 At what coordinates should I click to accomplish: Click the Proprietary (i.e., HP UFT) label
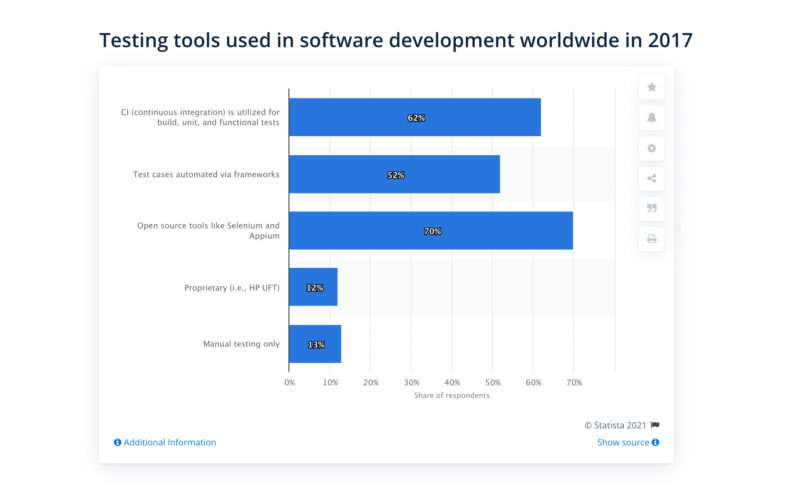tap(232, 288)
